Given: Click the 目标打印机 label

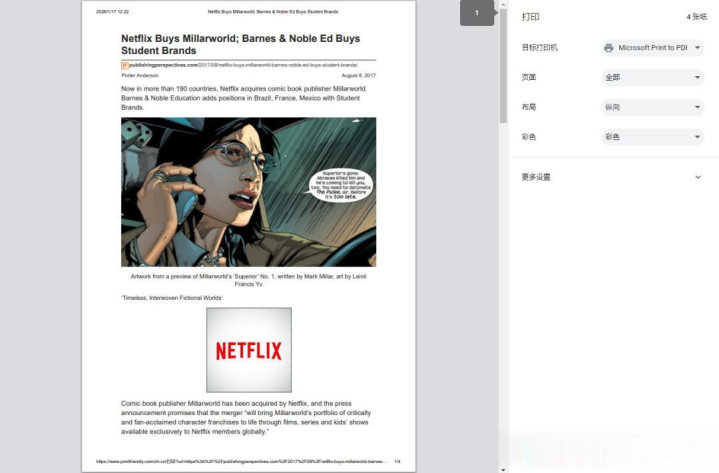Looking at the screenshot, I should pos(540,48).
